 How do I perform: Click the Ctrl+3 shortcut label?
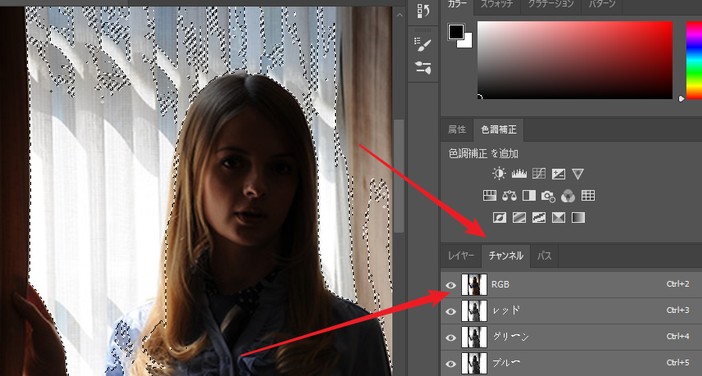[678, 310]
